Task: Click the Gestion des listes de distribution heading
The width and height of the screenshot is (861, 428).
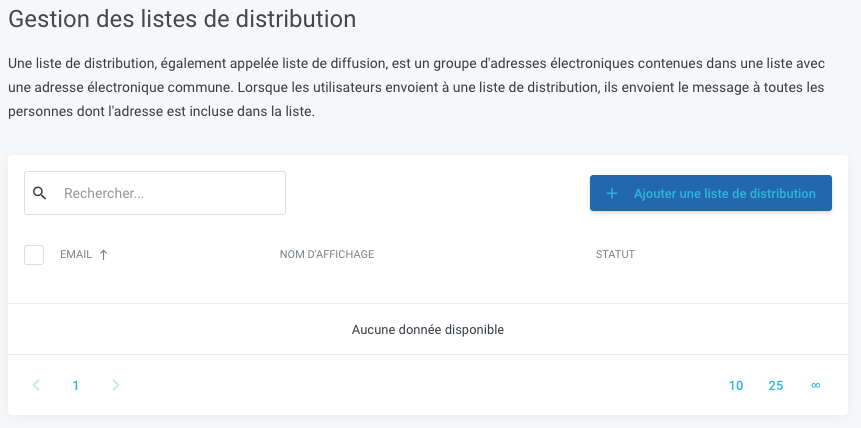Action: point(182,19)
